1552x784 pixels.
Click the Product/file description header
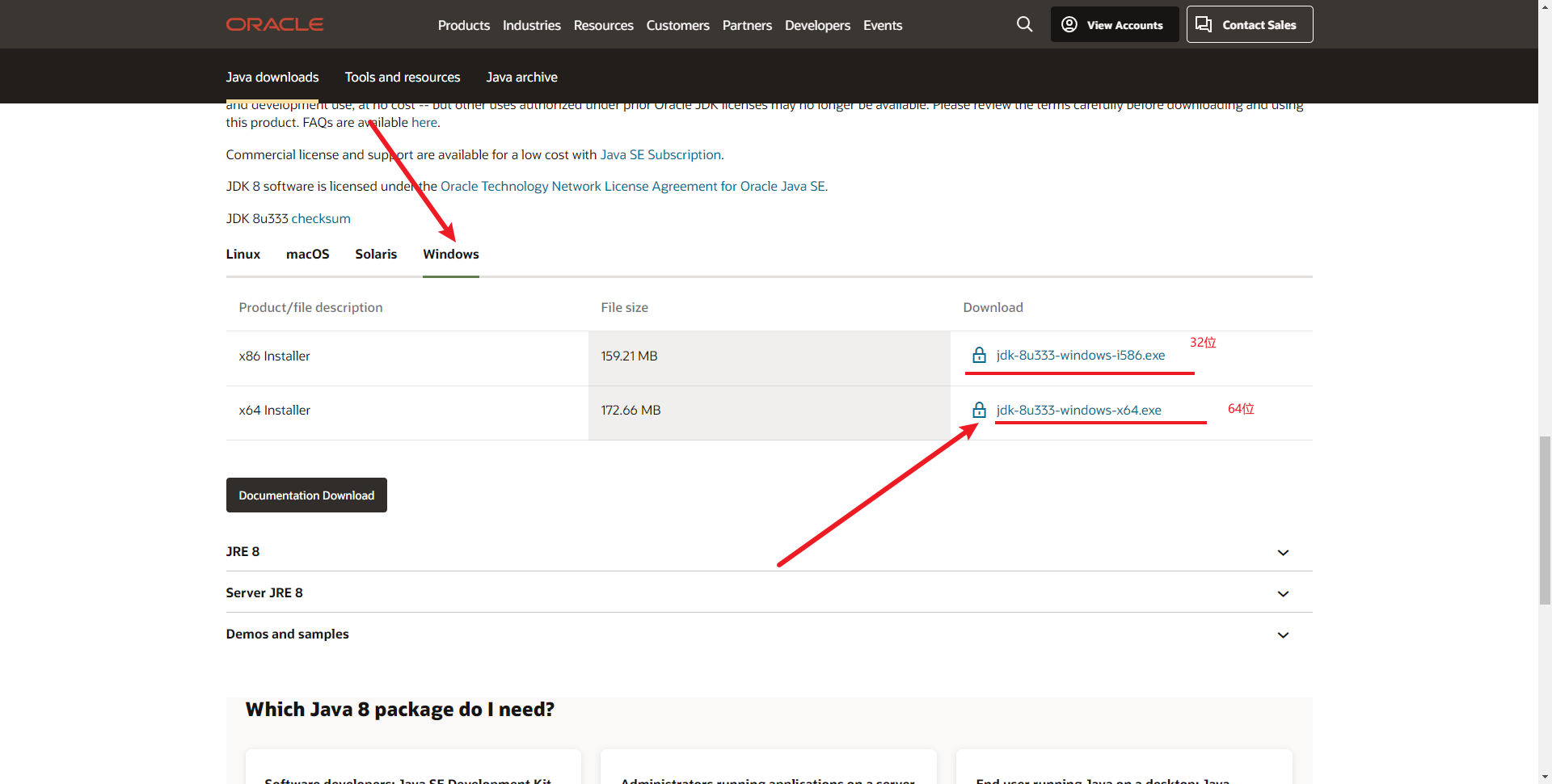tap(311, 307)
